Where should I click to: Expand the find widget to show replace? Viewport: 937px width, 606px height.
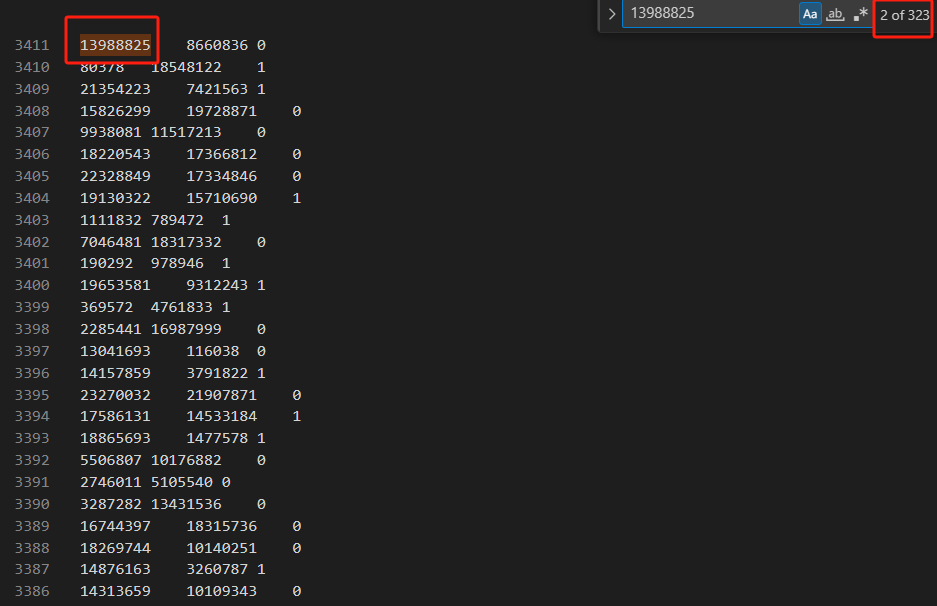(612, 14)
